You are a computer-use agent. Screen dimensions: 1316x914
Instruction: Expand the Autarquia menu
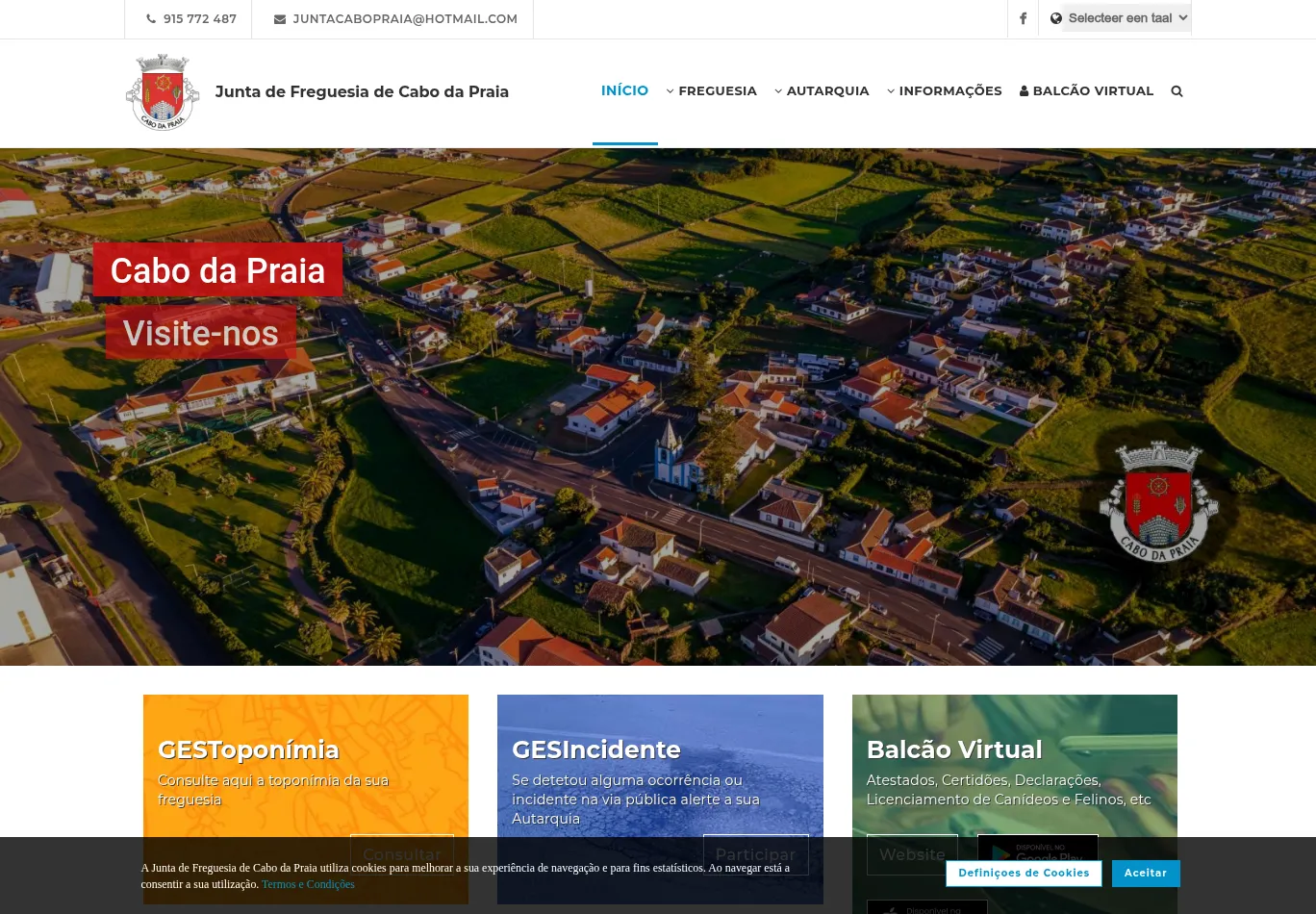coord(822,91)
